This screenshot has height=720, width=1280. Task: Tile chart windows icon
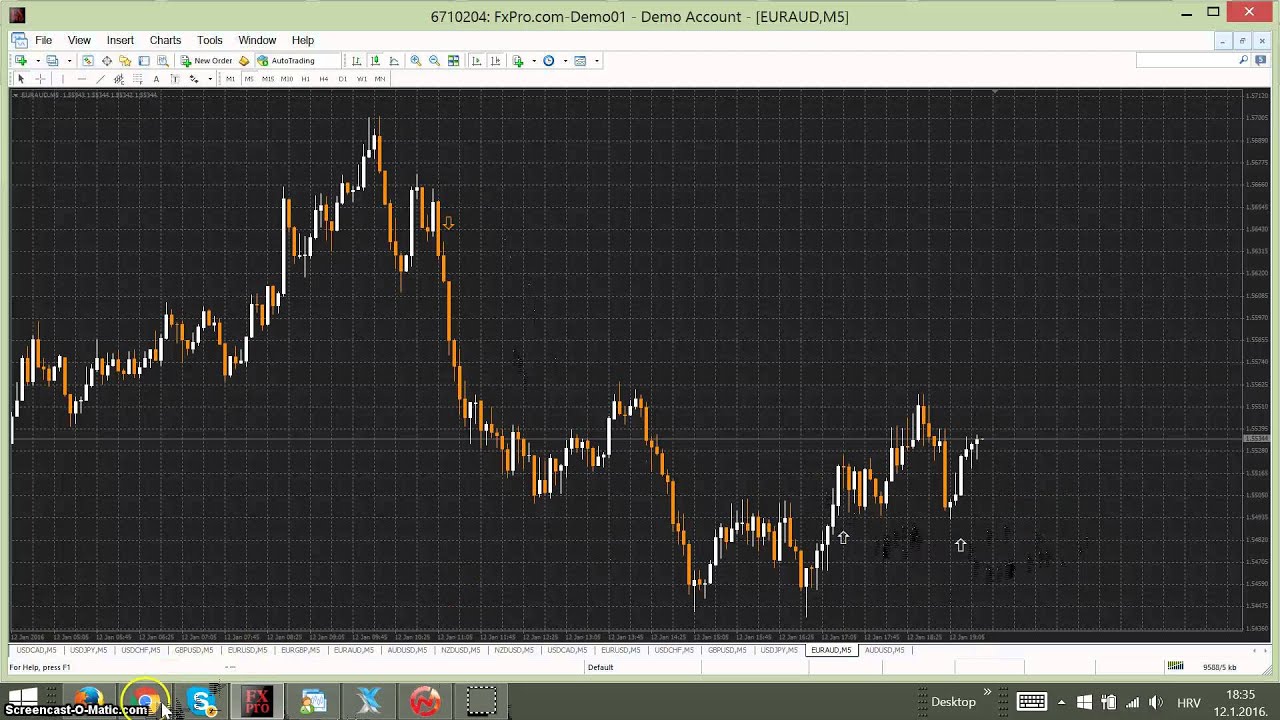click(453, 61)
